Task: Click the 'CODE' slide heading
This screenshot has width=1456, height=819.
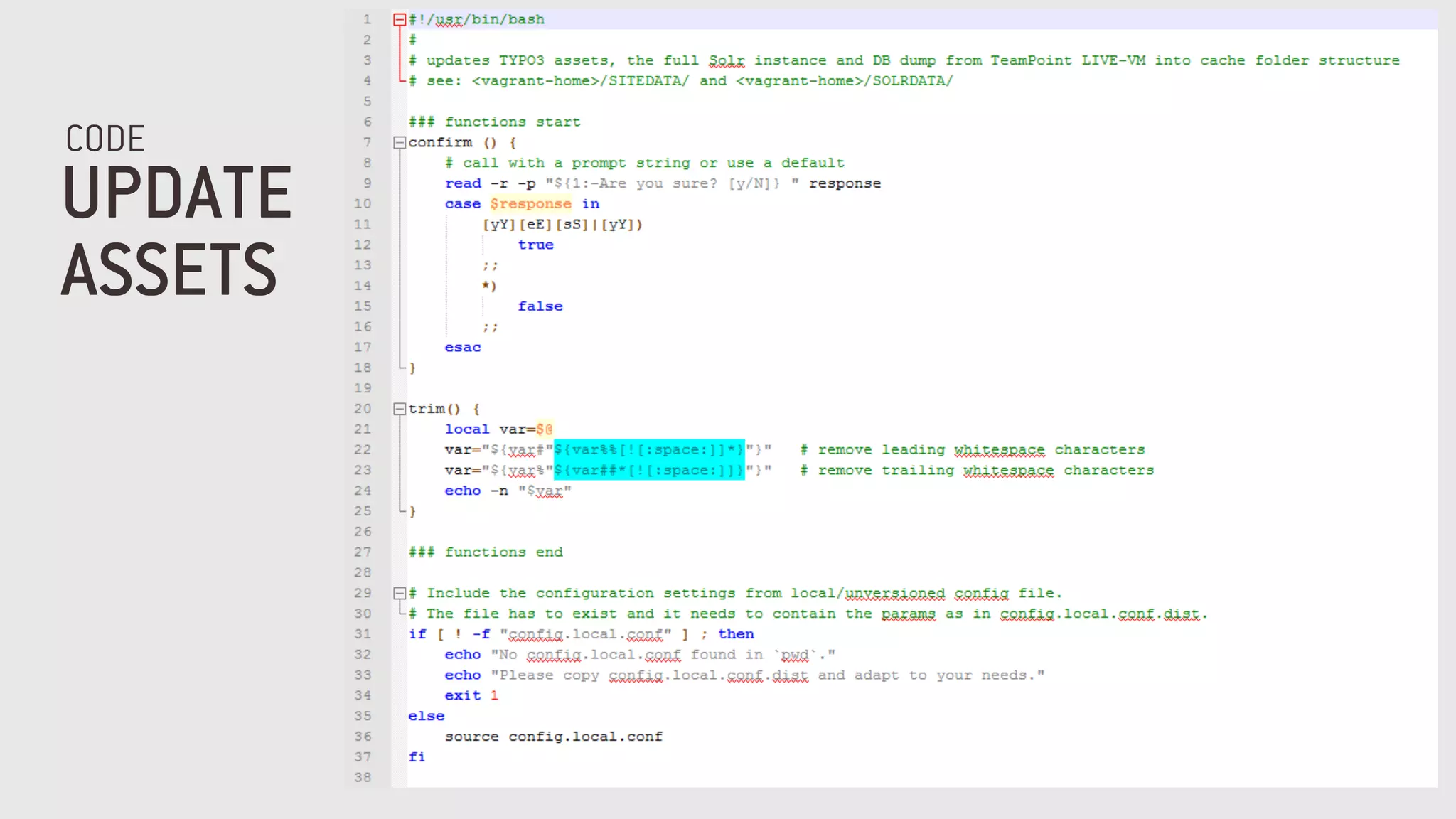Action: (105, 139)
